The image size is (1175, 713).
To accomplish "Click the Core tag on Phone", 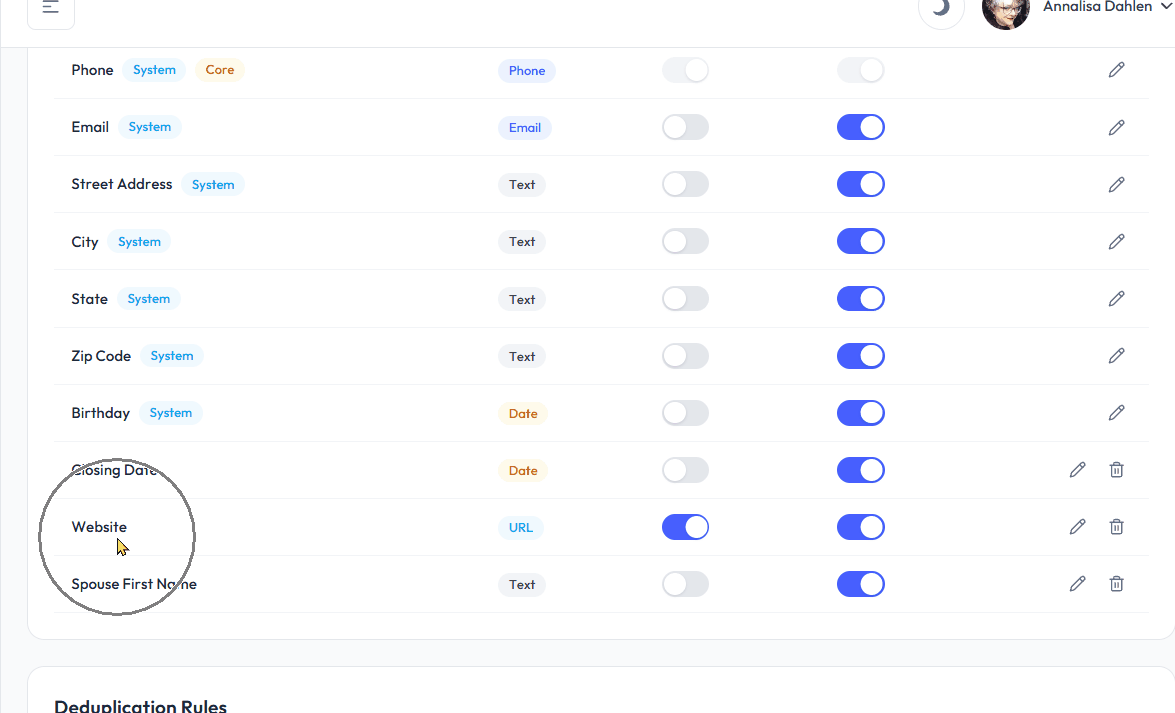I will [220, 70].
